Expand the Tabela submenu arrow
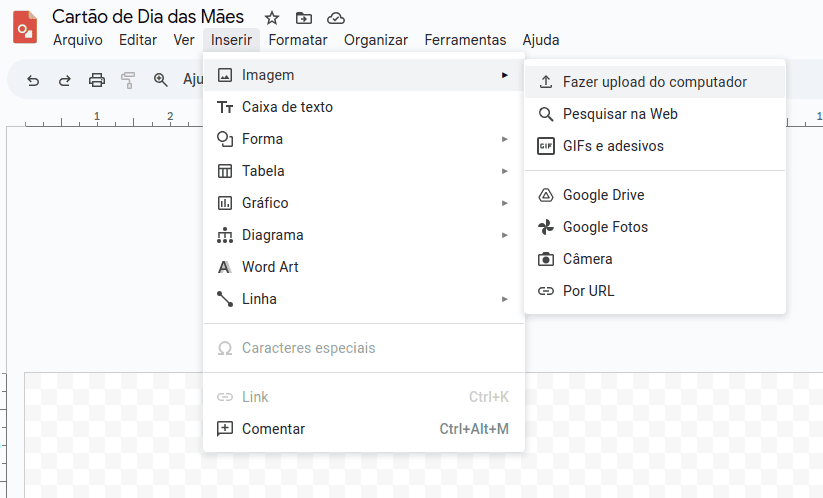 [504, 171]
